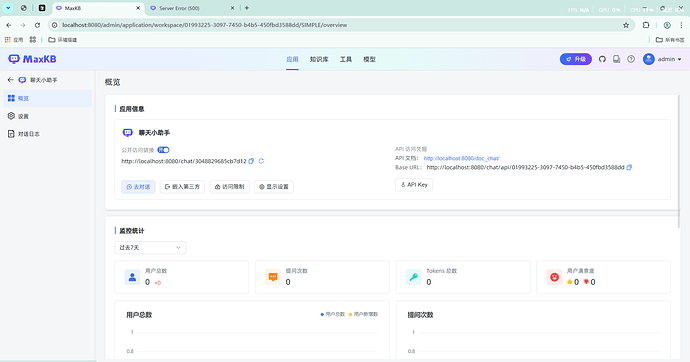The width and height of the screenshot is (690, 362).
Task: Switch to 知识库 top tab
Action: 319,59
